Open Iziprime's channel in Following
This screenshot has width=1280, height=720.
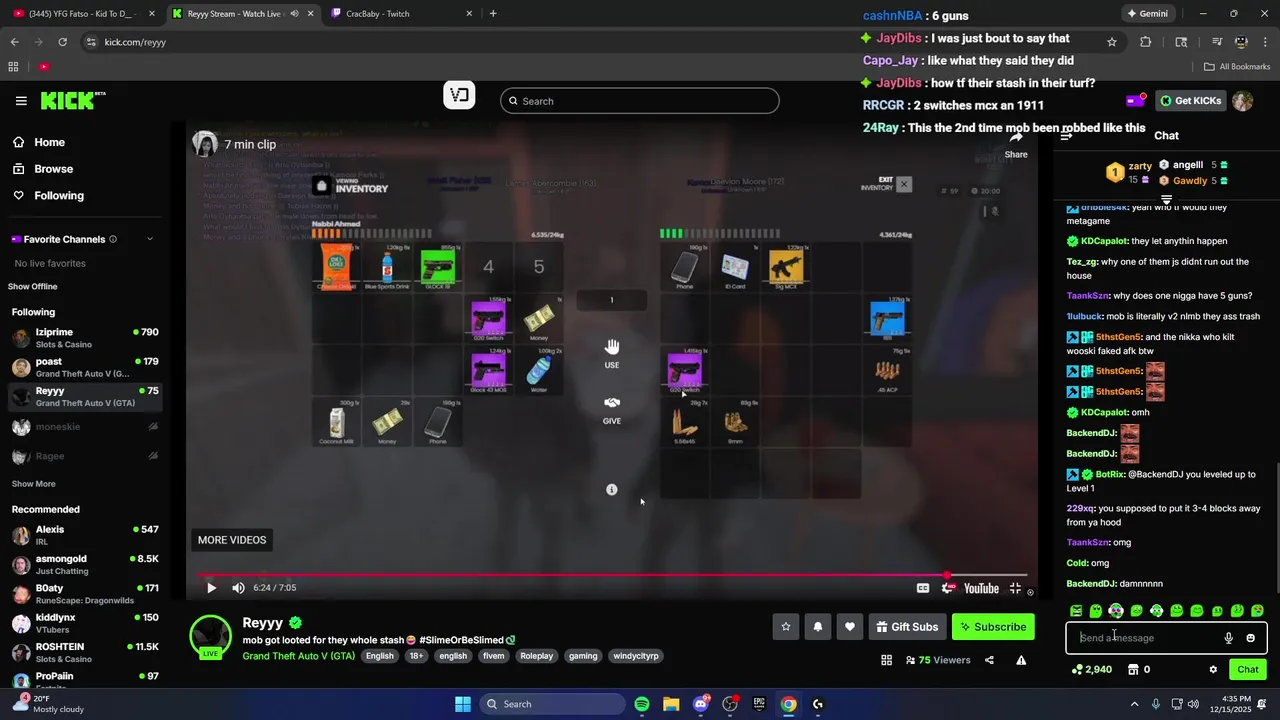(85, 337)
